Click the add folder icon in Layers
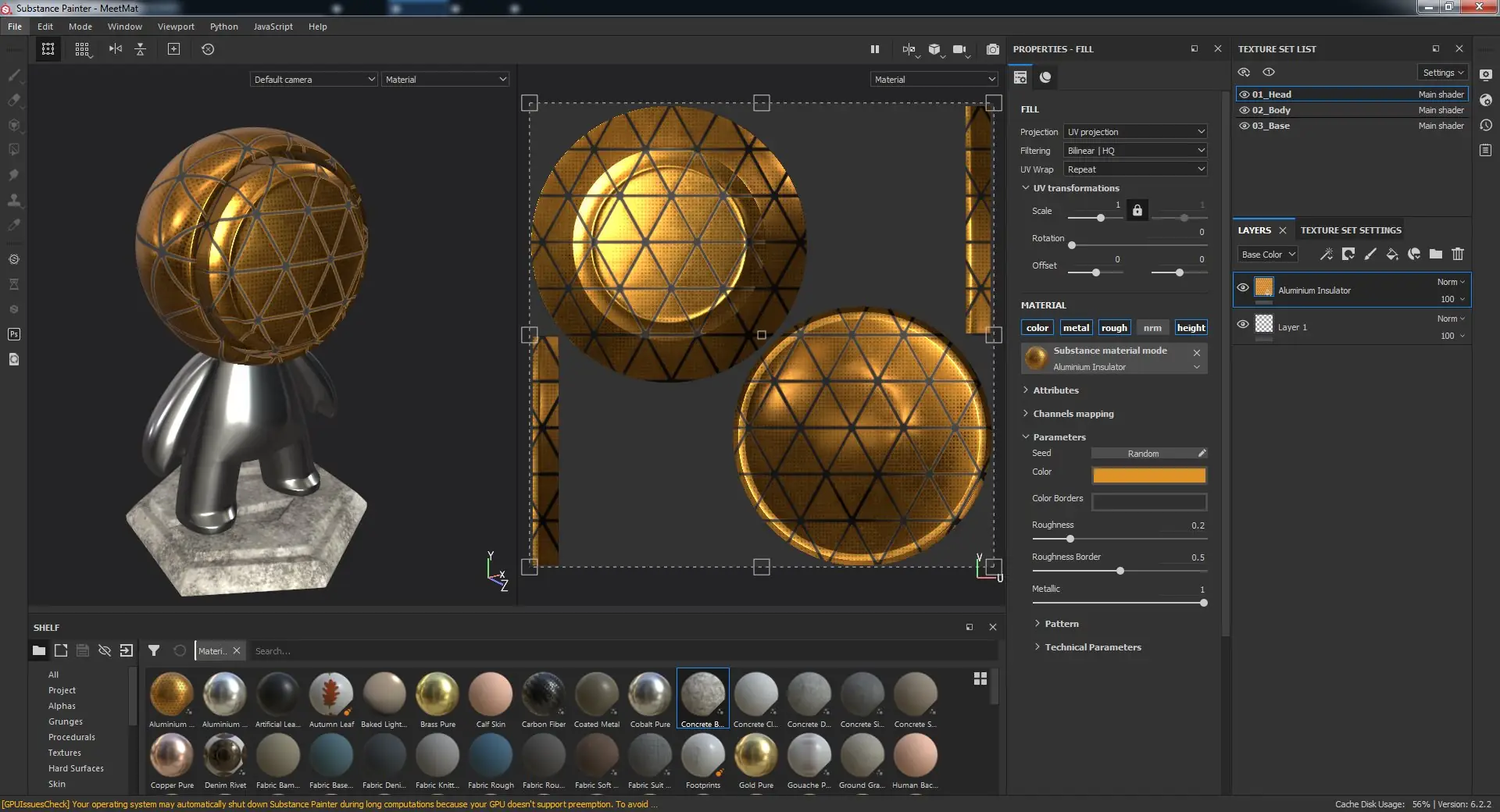The image size is (1500, 812). click(1436, 255)
